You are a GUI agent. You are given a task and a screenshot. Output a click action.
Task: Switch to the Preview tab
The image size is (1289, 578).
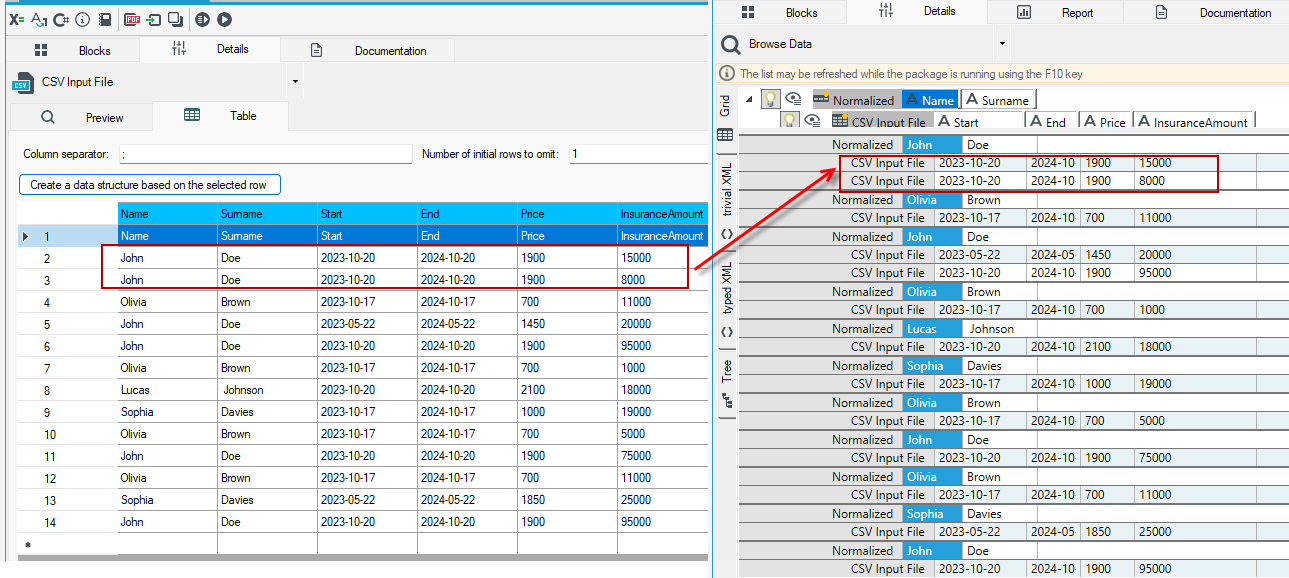pos(82,117)
